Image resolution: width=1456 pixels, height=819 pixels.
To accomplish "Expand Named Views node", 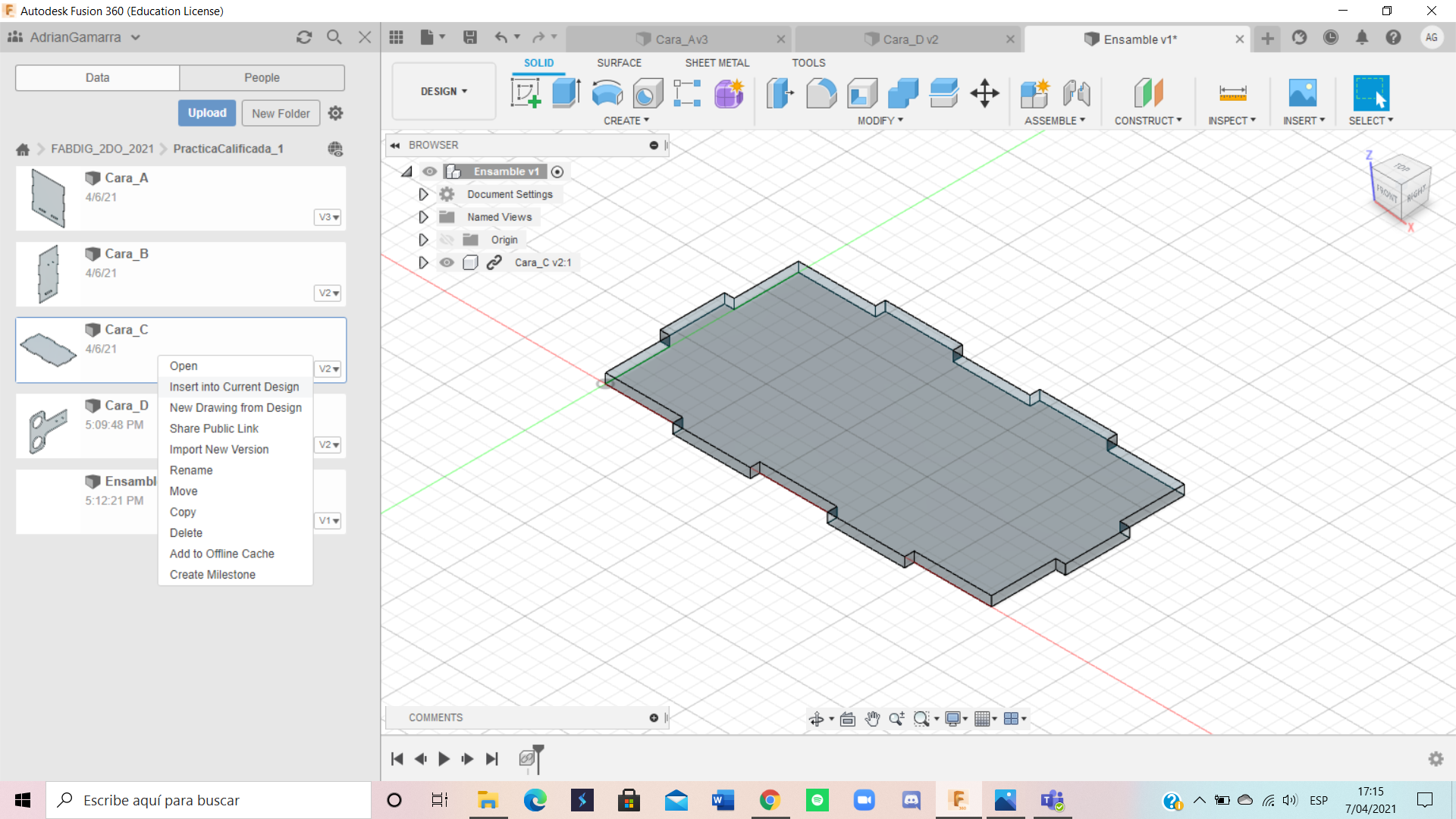I will pos(423,217).
